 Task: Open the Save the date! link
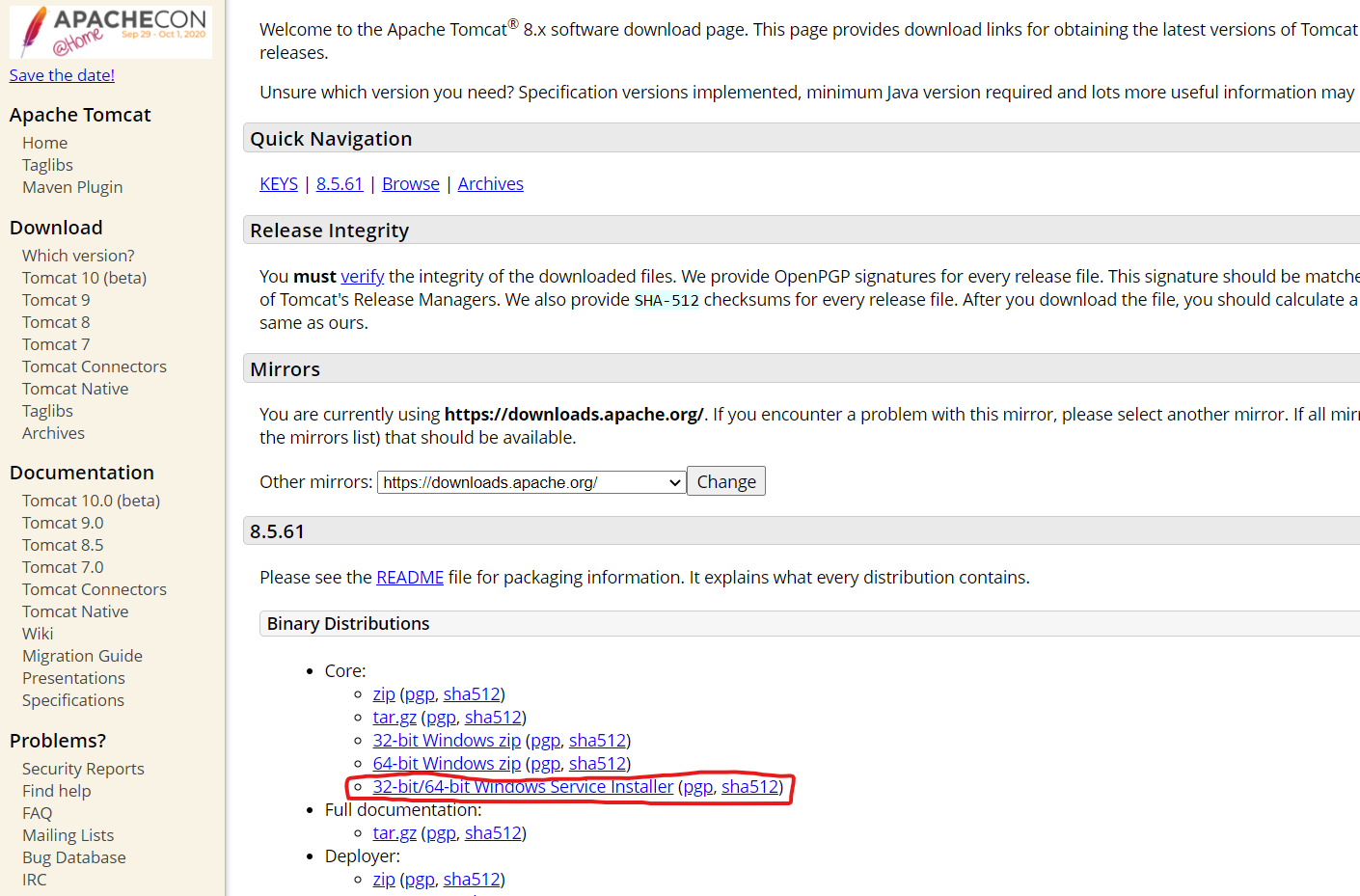click(x=62, y=75)
